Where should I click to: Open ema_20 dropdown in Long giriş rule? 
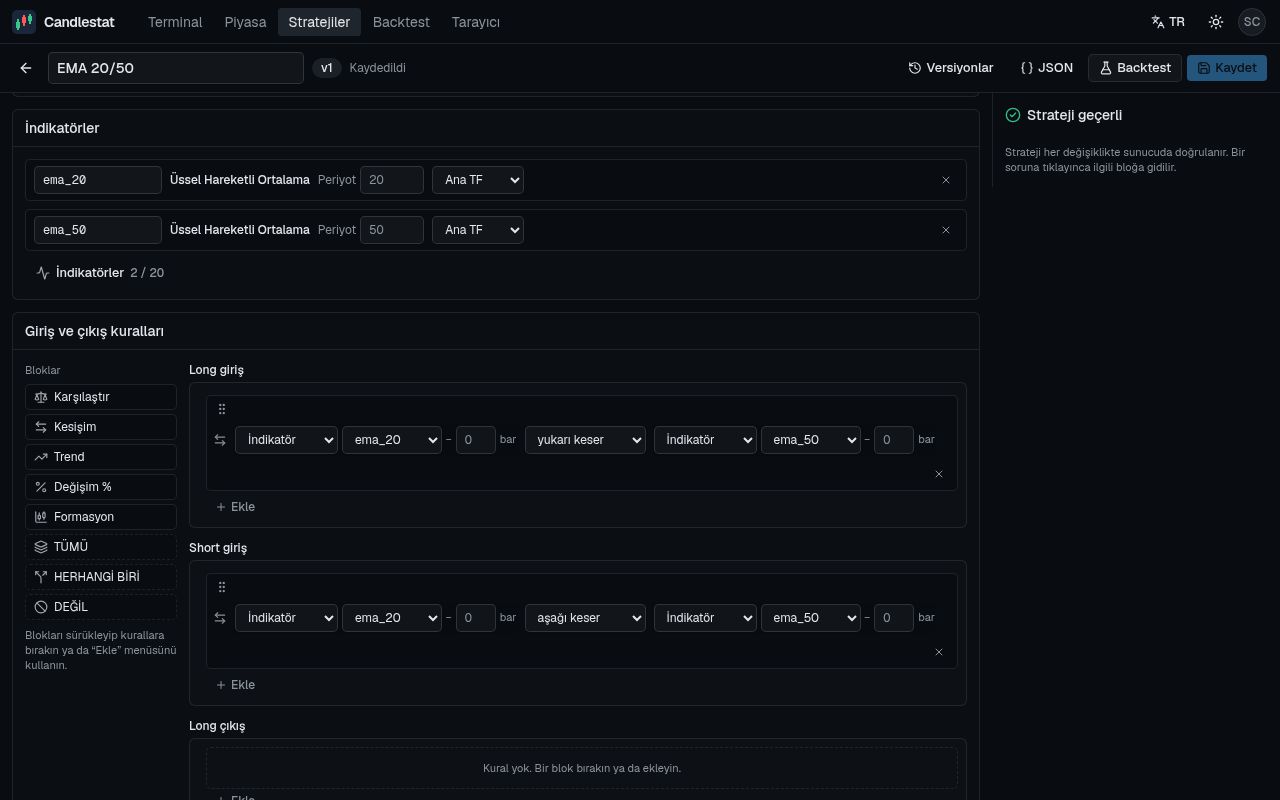tap(392, 440)
